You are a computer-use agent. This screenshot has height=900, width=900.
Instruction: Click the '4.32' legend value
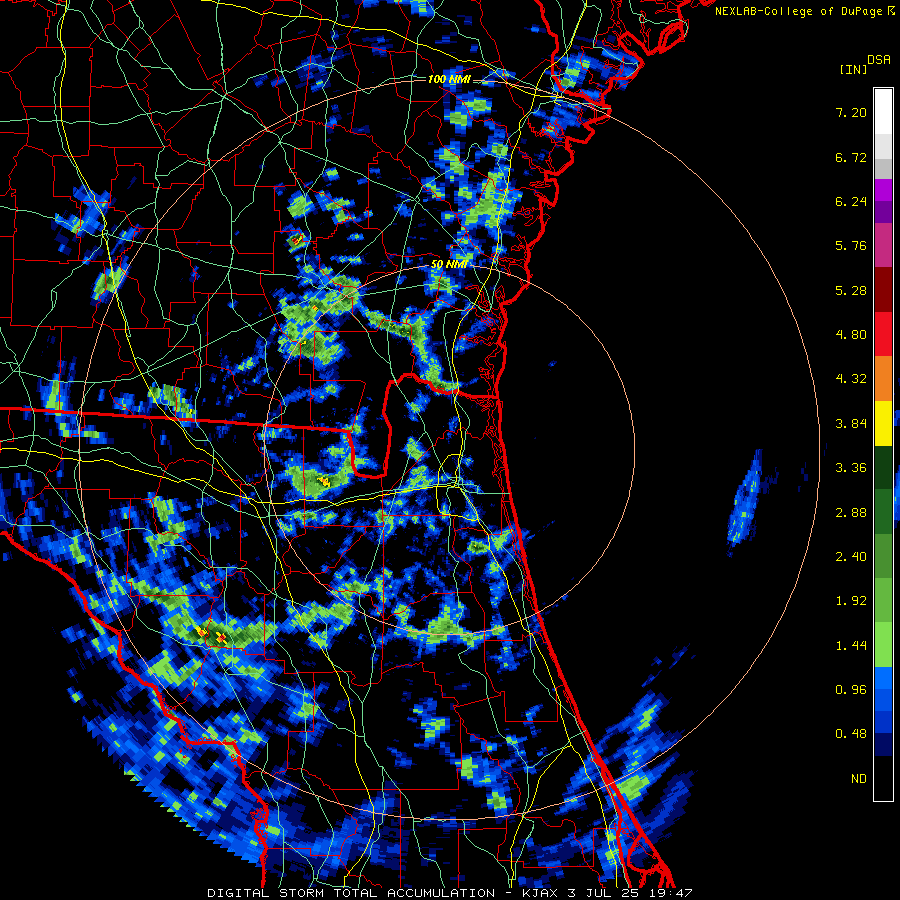click(x=851, y=379)
